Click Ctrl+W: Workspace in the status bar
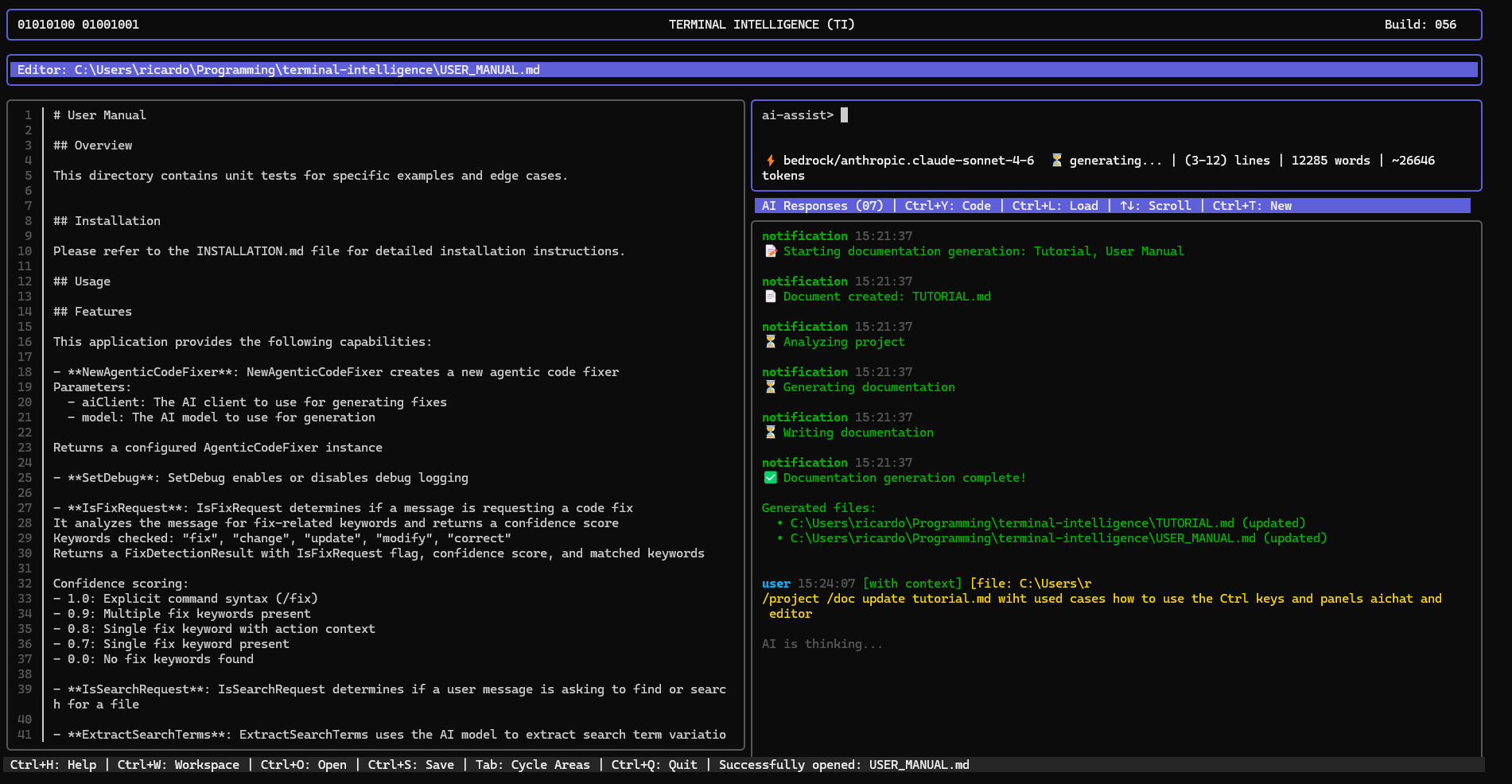The image size is (1512, 784). pyautogui.click(x=178, y=764)
